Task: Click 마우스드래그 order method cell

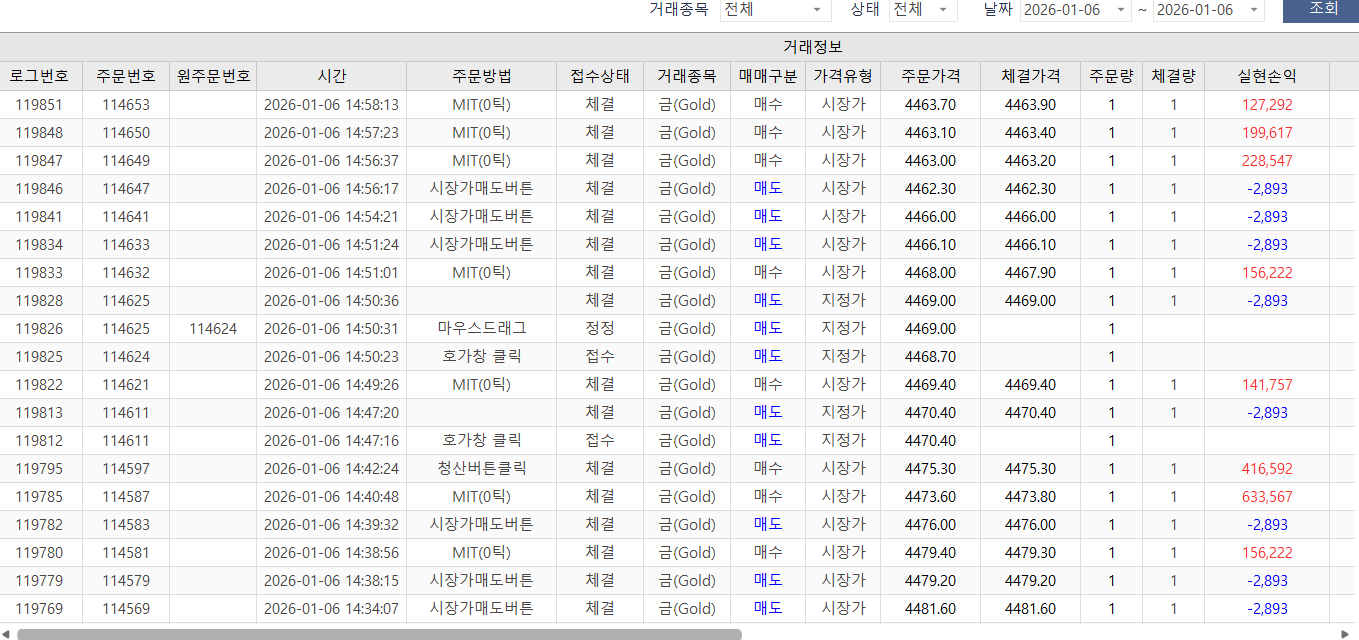Action: click(x=481, y=329)
